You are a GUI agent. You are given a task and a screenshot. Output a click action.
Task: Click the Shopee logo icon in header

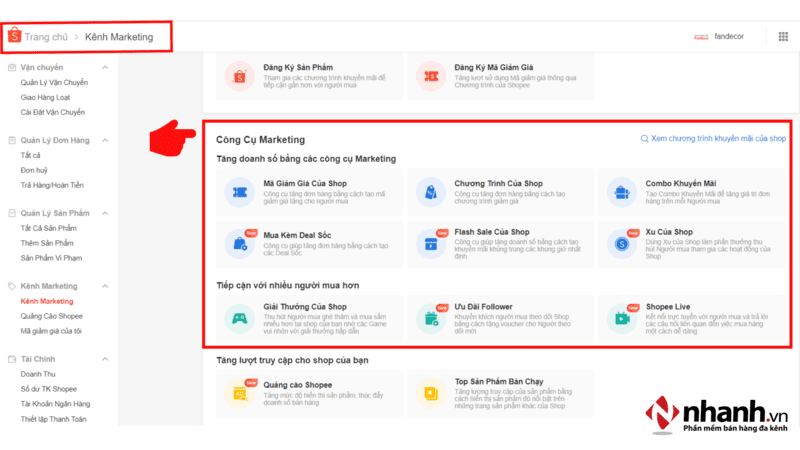point(14,37)
